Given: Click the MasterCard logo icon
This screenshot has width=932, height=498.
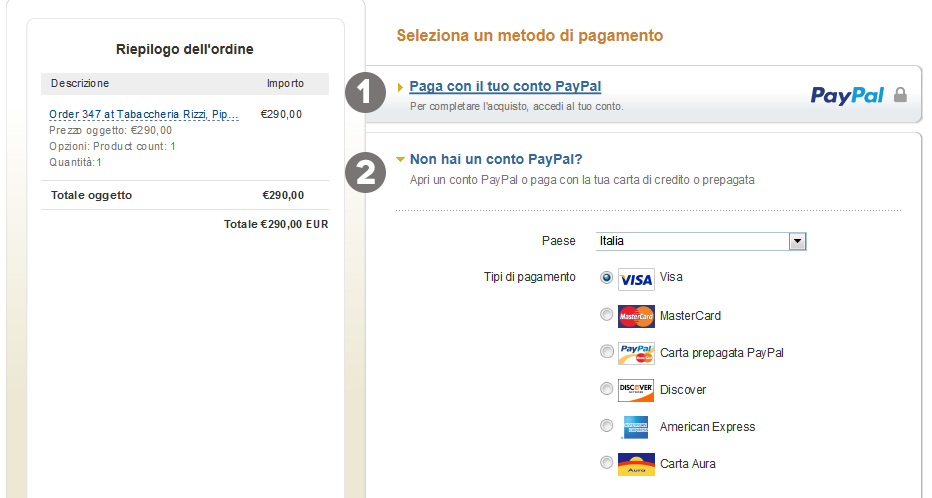Looking at the screenshot, I should 636,316.
